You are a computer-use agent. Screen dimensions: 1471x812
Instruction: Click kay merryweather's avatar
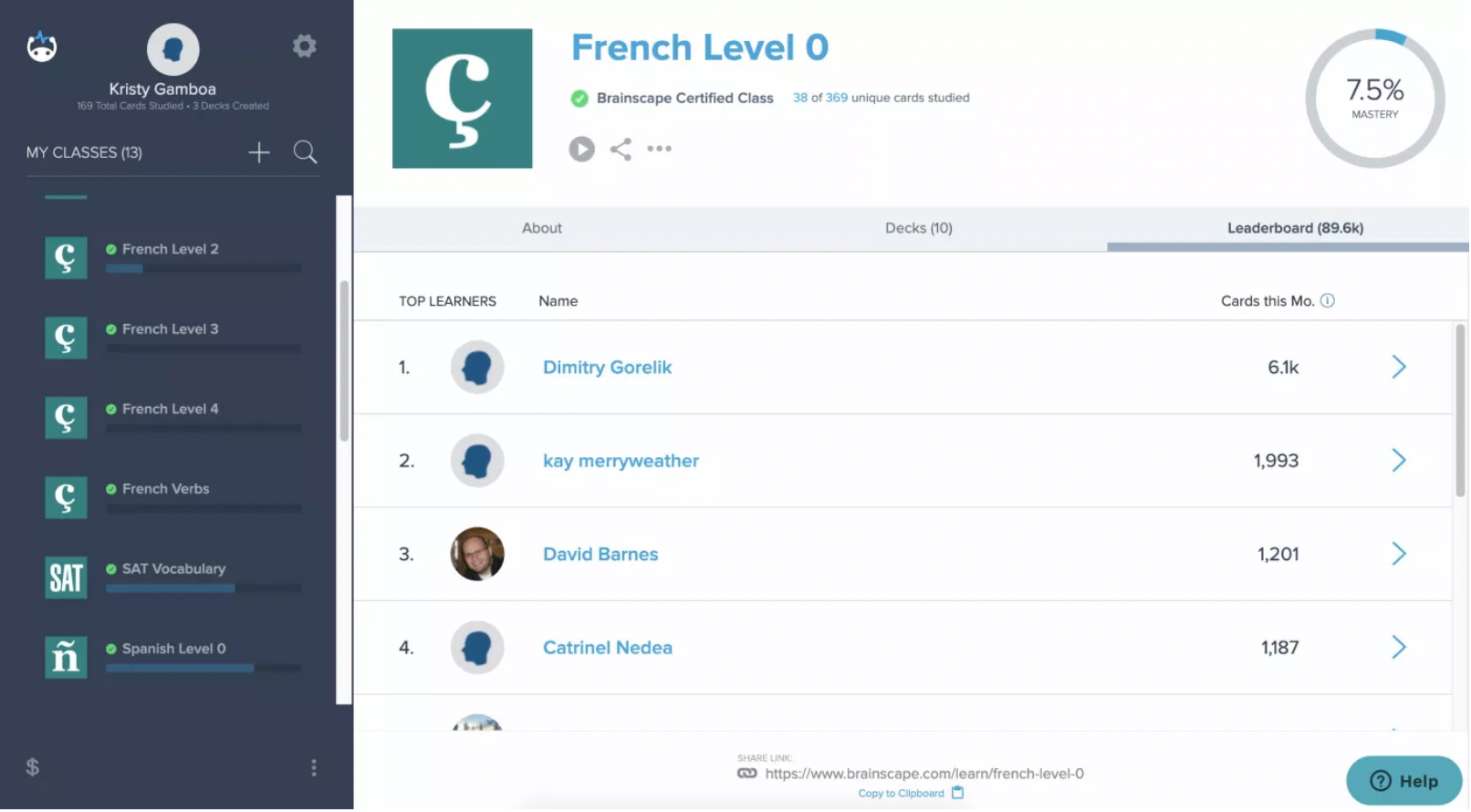coord(477,461)
